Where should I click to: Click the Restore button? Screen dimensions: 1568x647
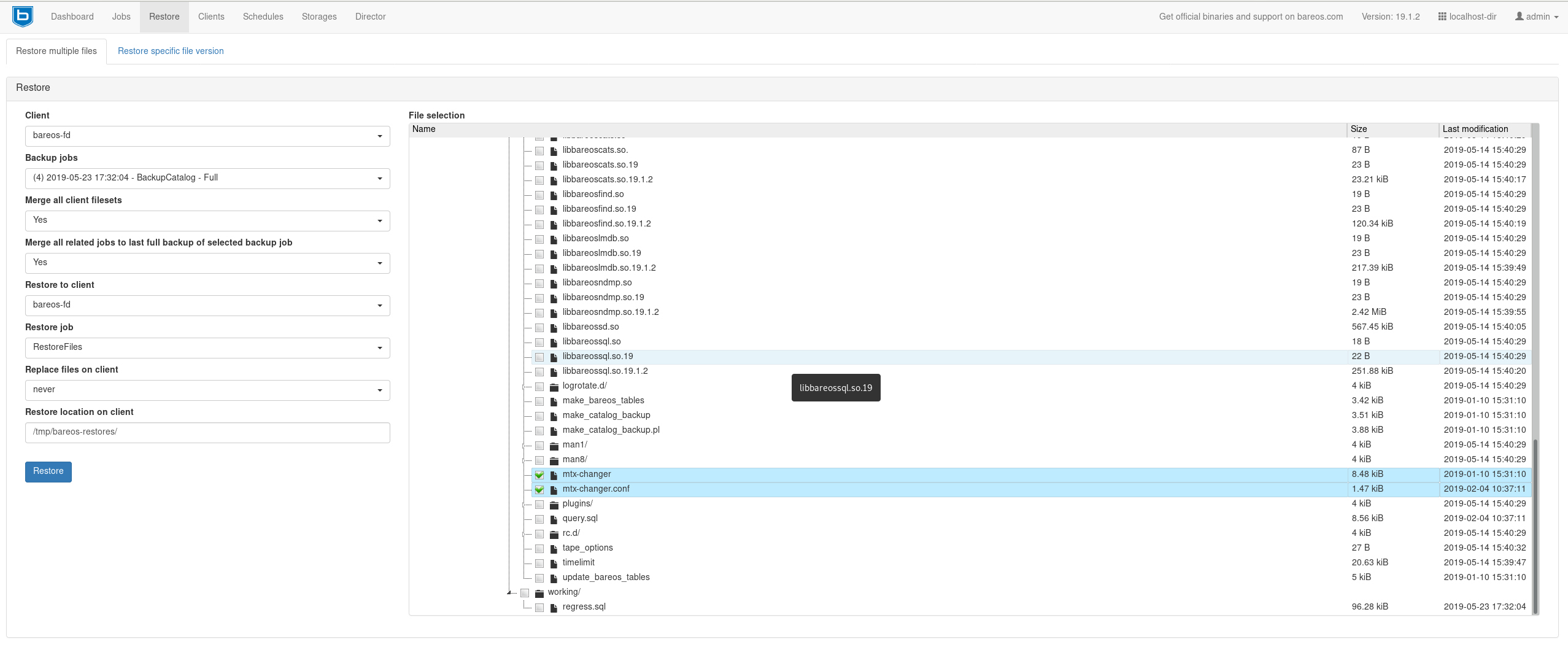(x=48, y=471)
